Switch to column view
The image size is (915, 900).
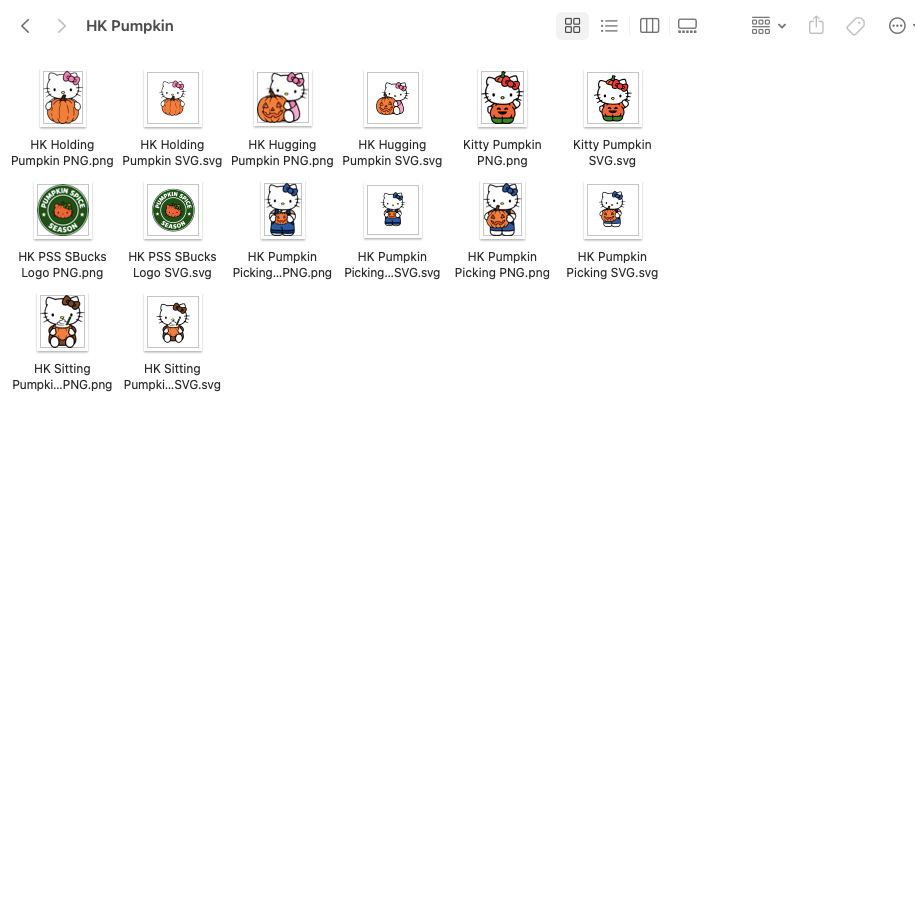coord(649,26)
